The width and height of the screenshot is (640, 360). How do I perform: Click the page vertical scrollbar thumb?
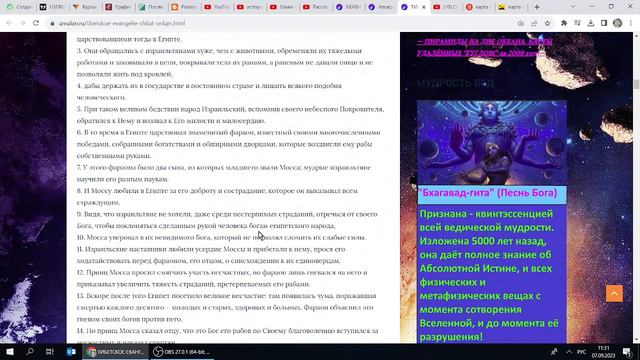pyautogui.click(x=636, y=84)
